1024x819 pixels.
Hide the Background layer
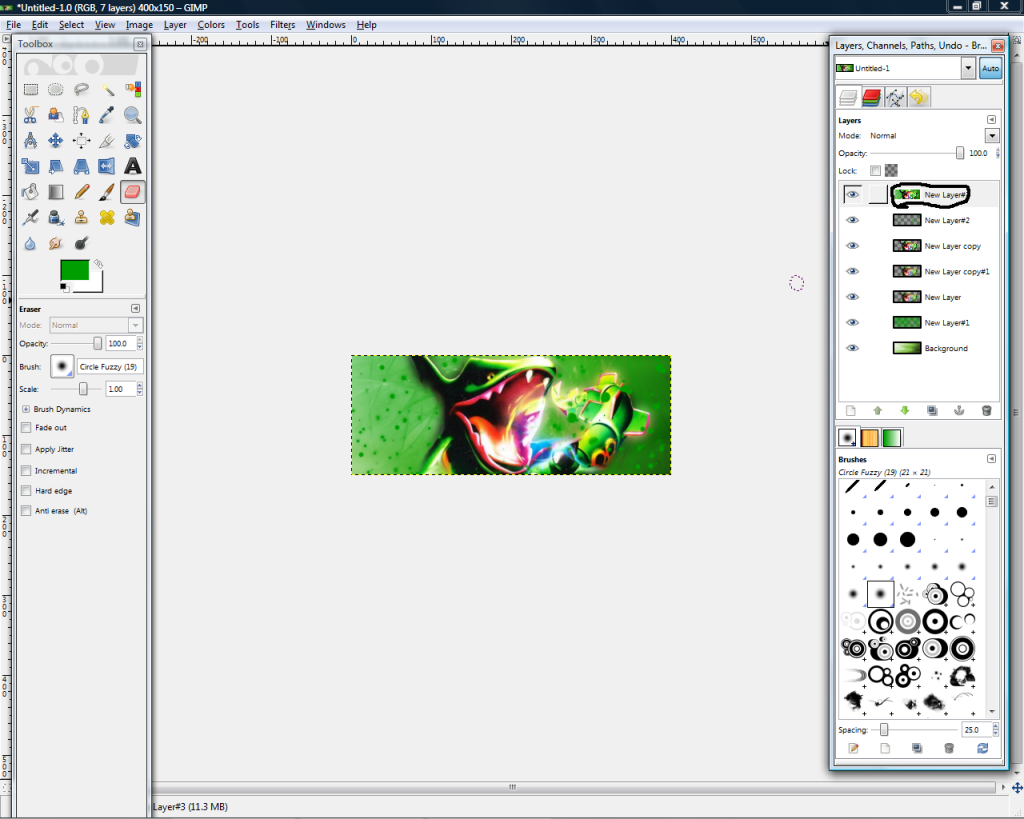click(x=852, y=348)
